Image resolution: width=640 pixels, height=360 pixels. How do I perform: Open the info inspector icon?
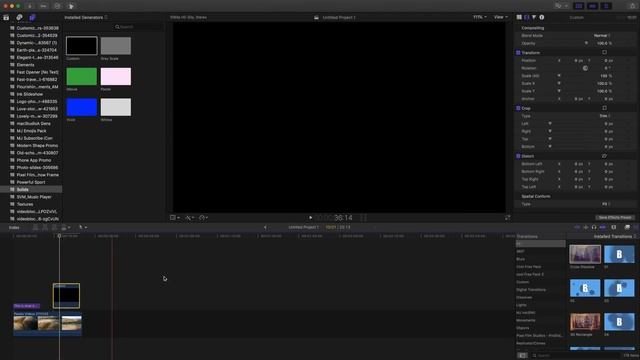[x=542, y=17]
